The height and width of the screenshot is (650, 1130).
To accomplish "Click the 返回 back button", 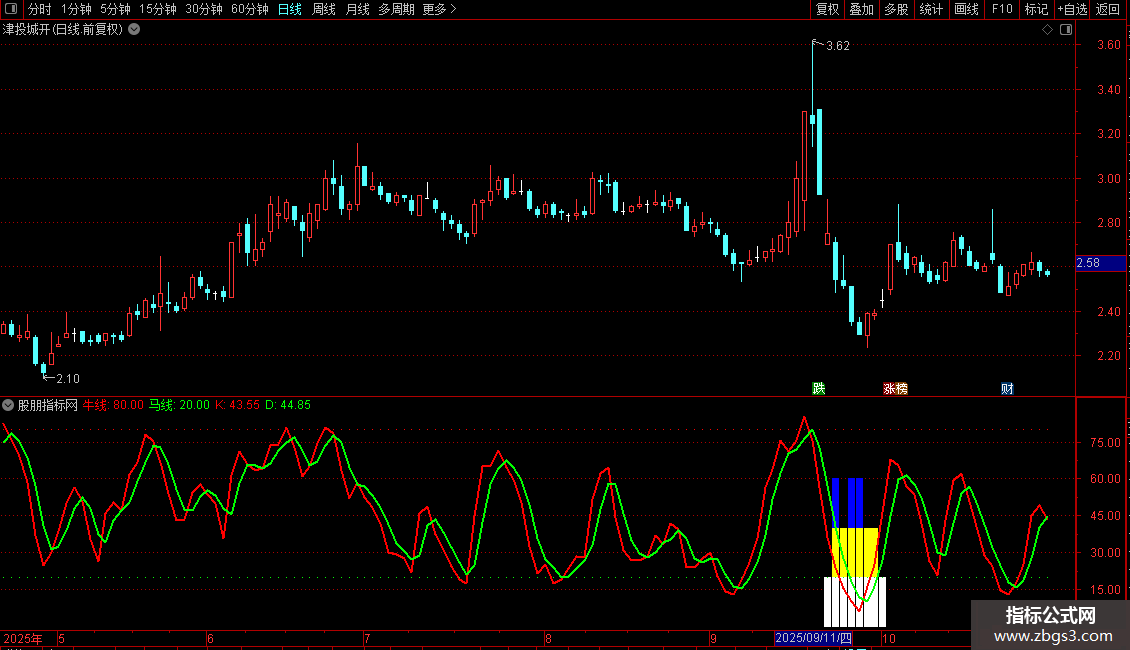I will [1108, 9].
